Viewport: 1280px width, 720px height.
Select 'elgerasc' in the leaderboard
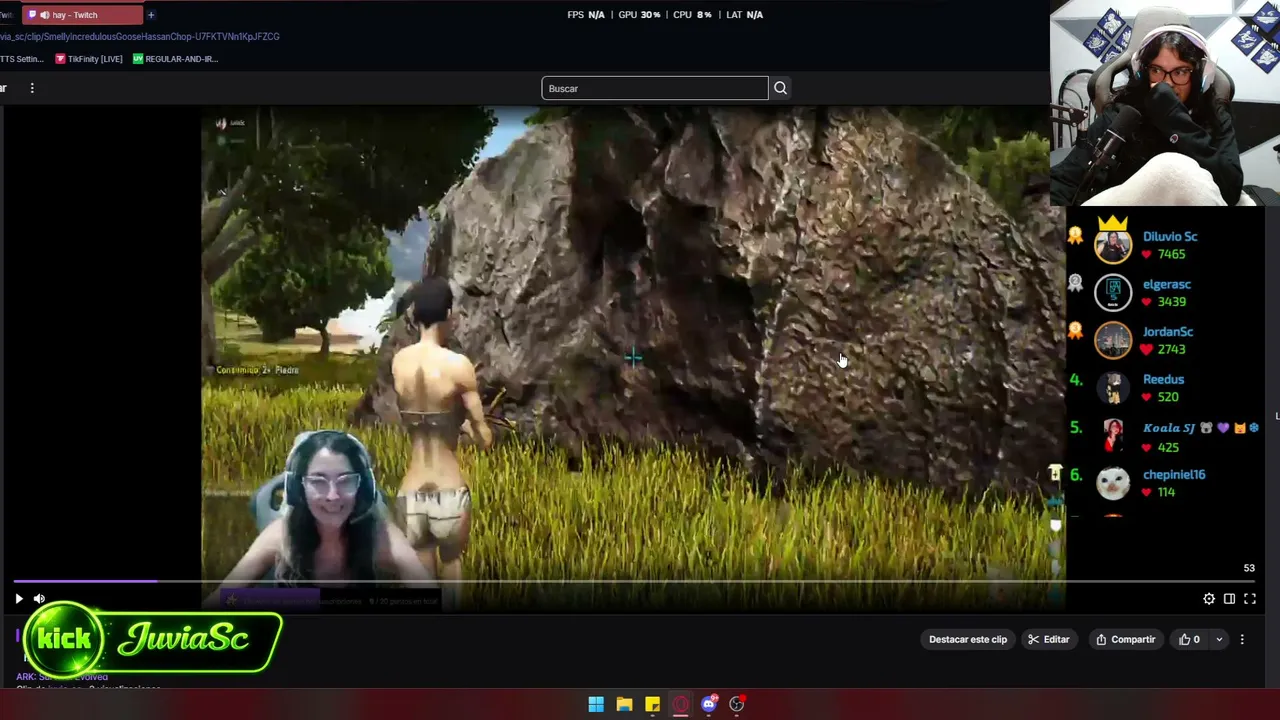[x=1167, y=285]
